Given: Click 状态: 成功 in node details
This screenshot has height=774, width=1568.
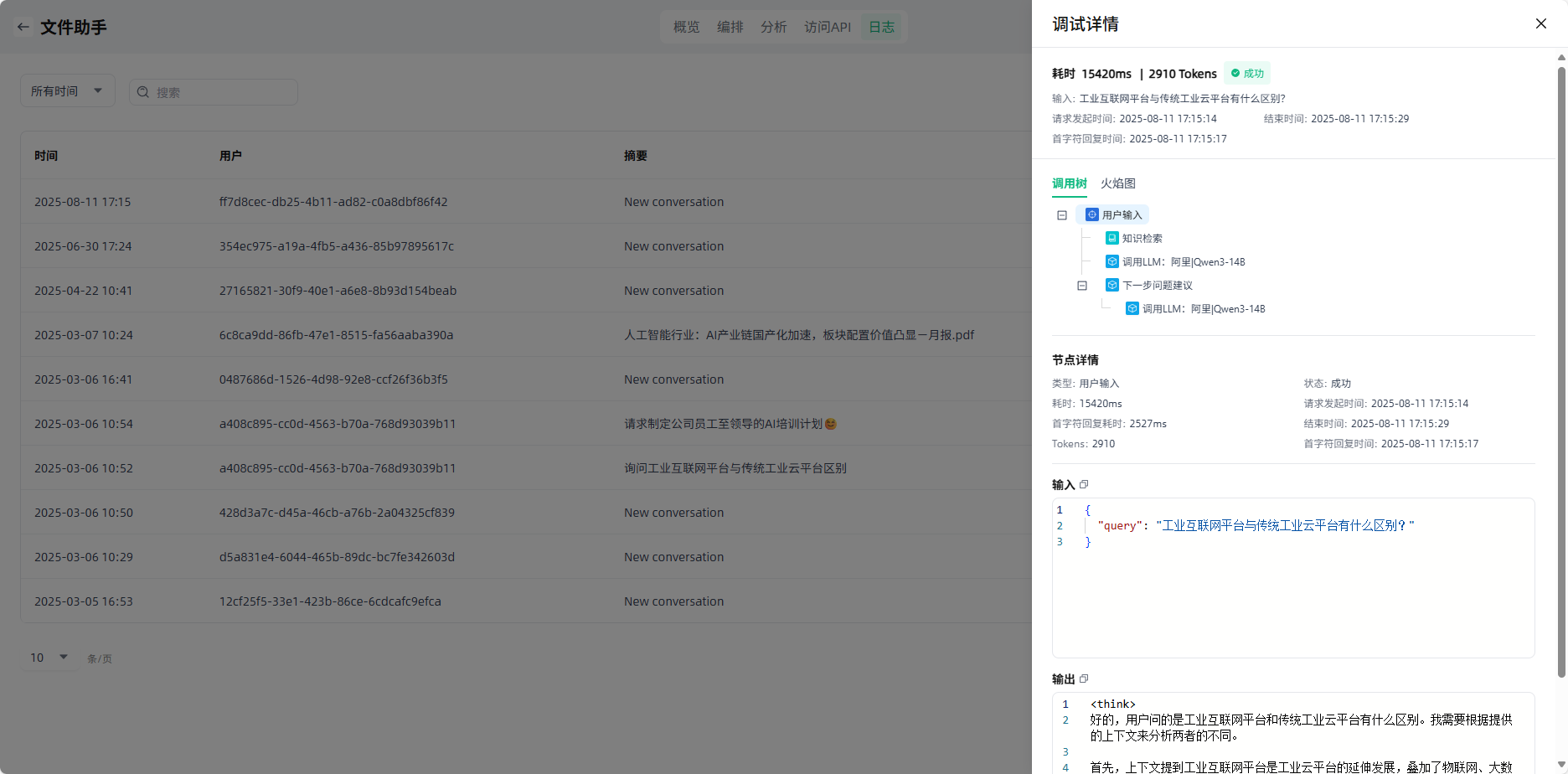Looking at the screenshot, I should (1327, 383).
